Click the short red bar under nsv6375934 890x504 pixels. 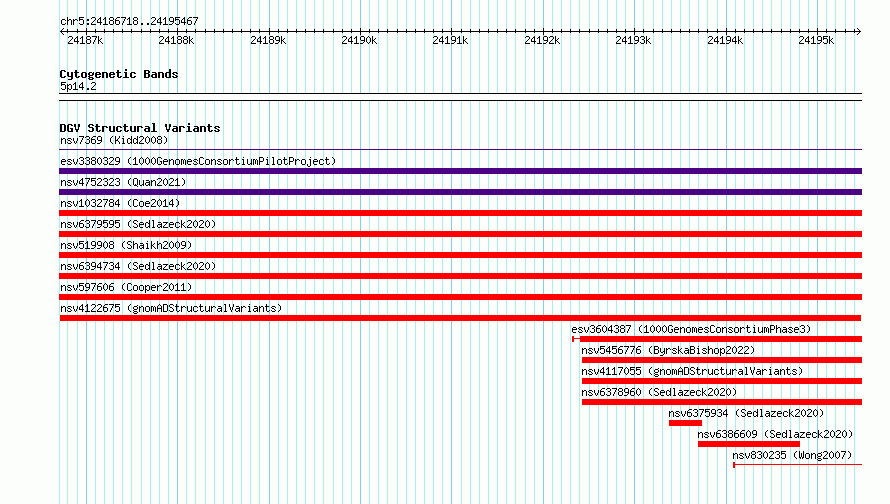tap(685, 423)
